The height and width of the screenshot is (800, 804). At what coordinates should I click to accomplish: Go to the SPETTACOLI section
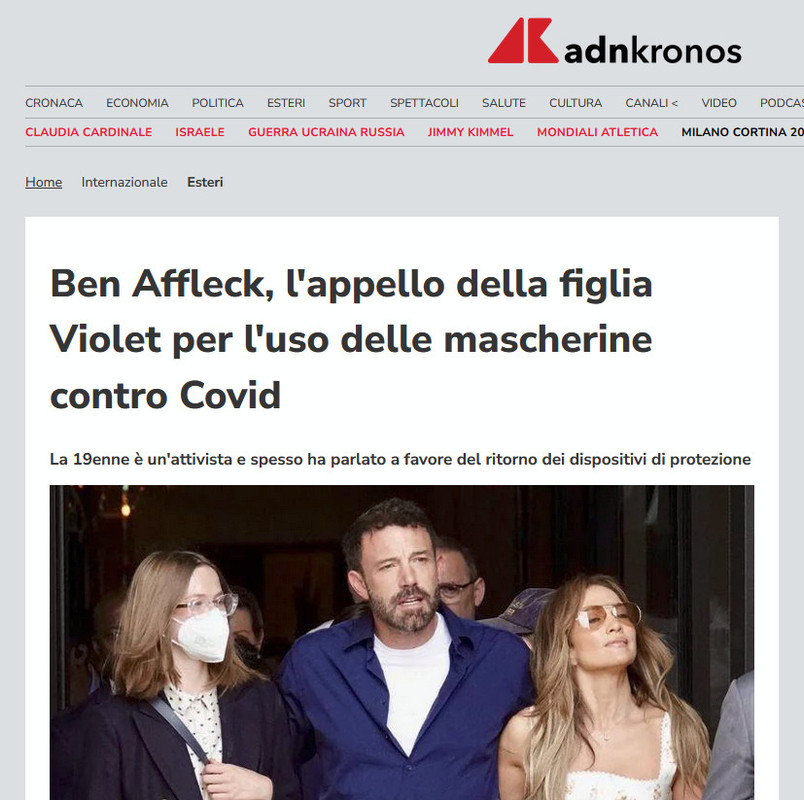pos(424,103)
